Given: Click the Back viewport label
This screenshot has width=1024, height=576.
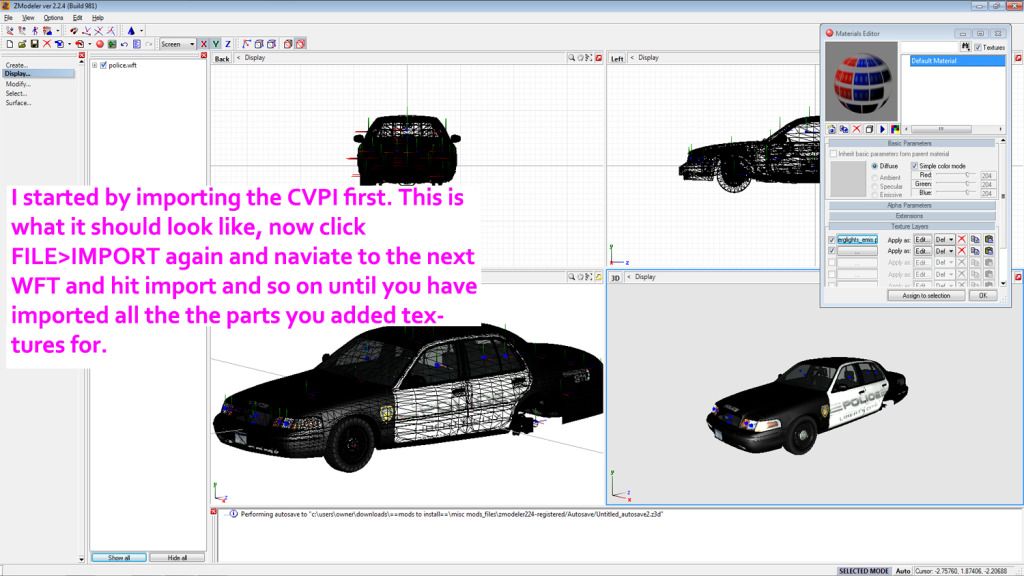Looking at the screenshot, I should pos(222,59).
